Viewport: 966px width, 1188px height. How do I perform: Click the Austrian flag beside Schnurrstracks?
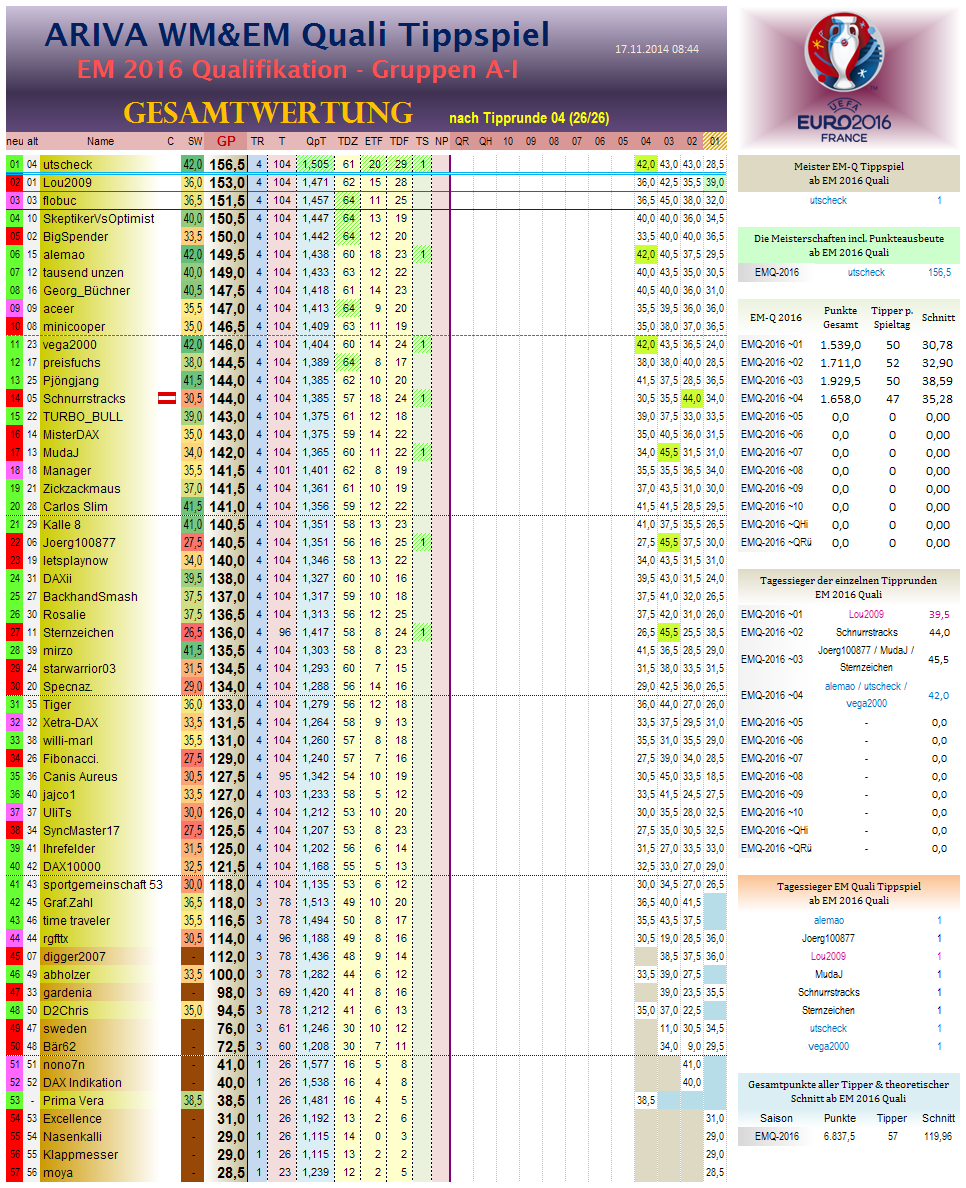coord(167,399)
